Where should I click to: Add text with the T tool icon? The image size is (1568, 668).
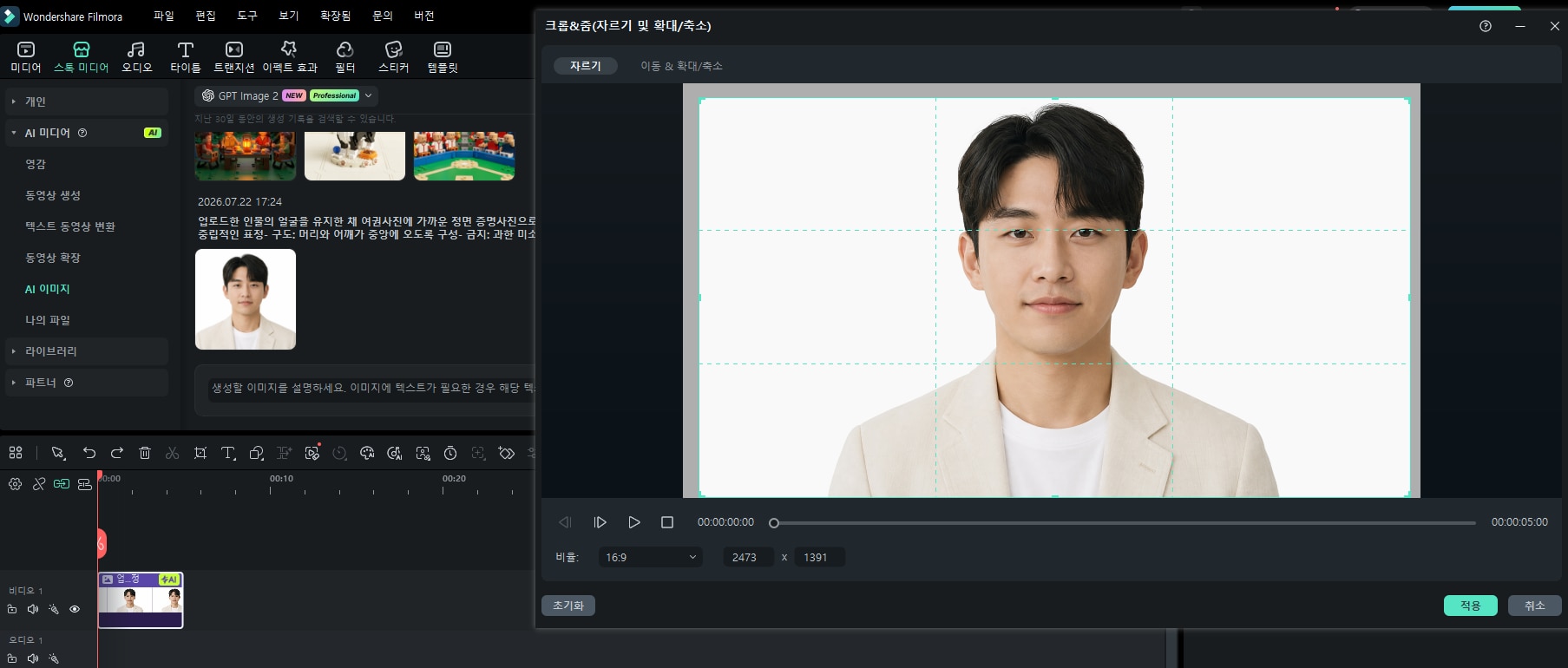click(x=228, y=453)
